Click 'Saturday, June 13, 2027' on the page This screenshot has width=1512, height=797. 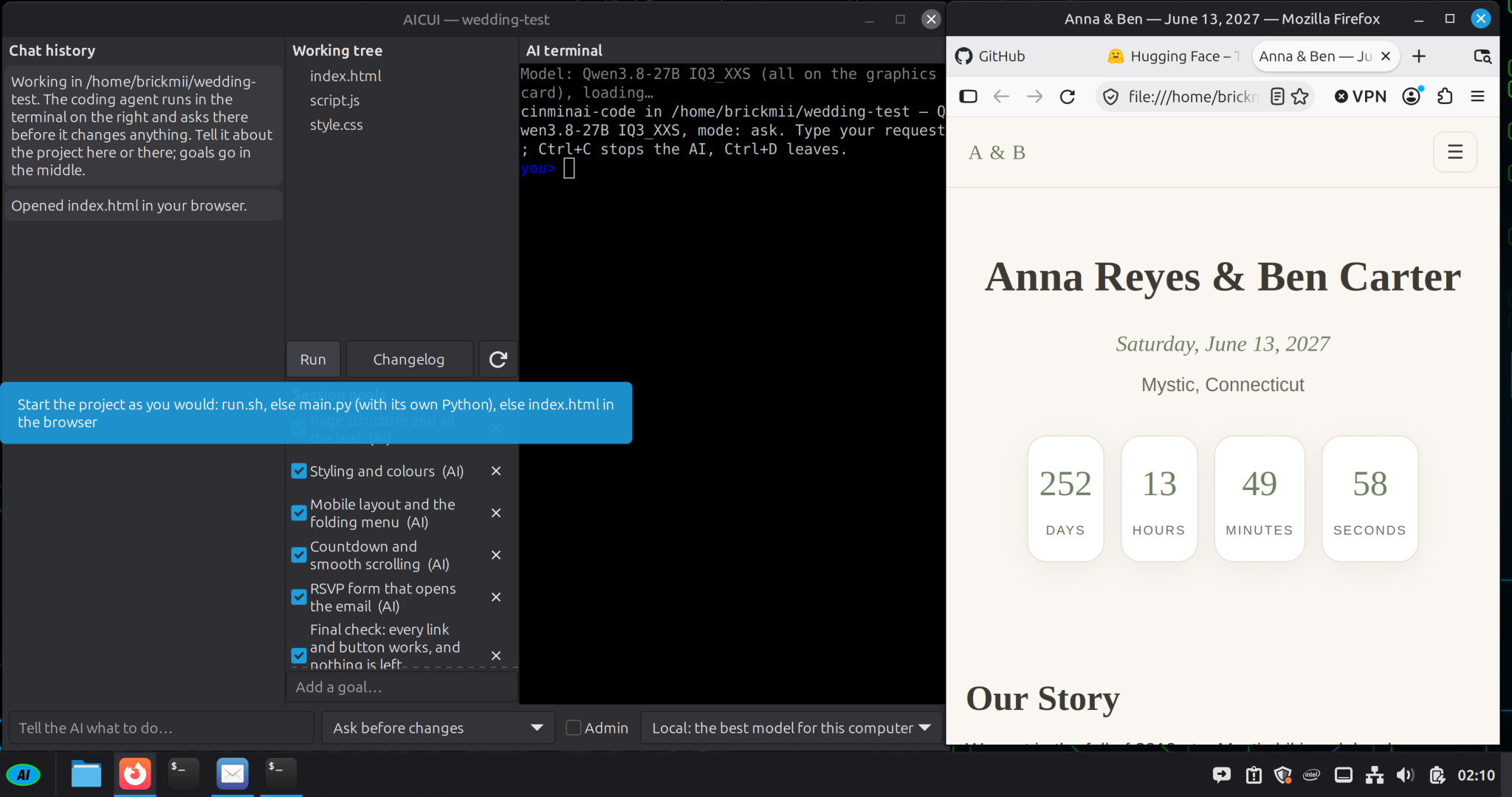(x=1223, y=344)
